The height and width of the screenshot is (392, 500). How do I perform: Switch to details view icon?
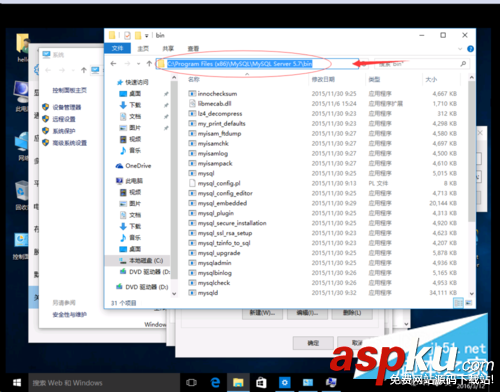[459, 303]
